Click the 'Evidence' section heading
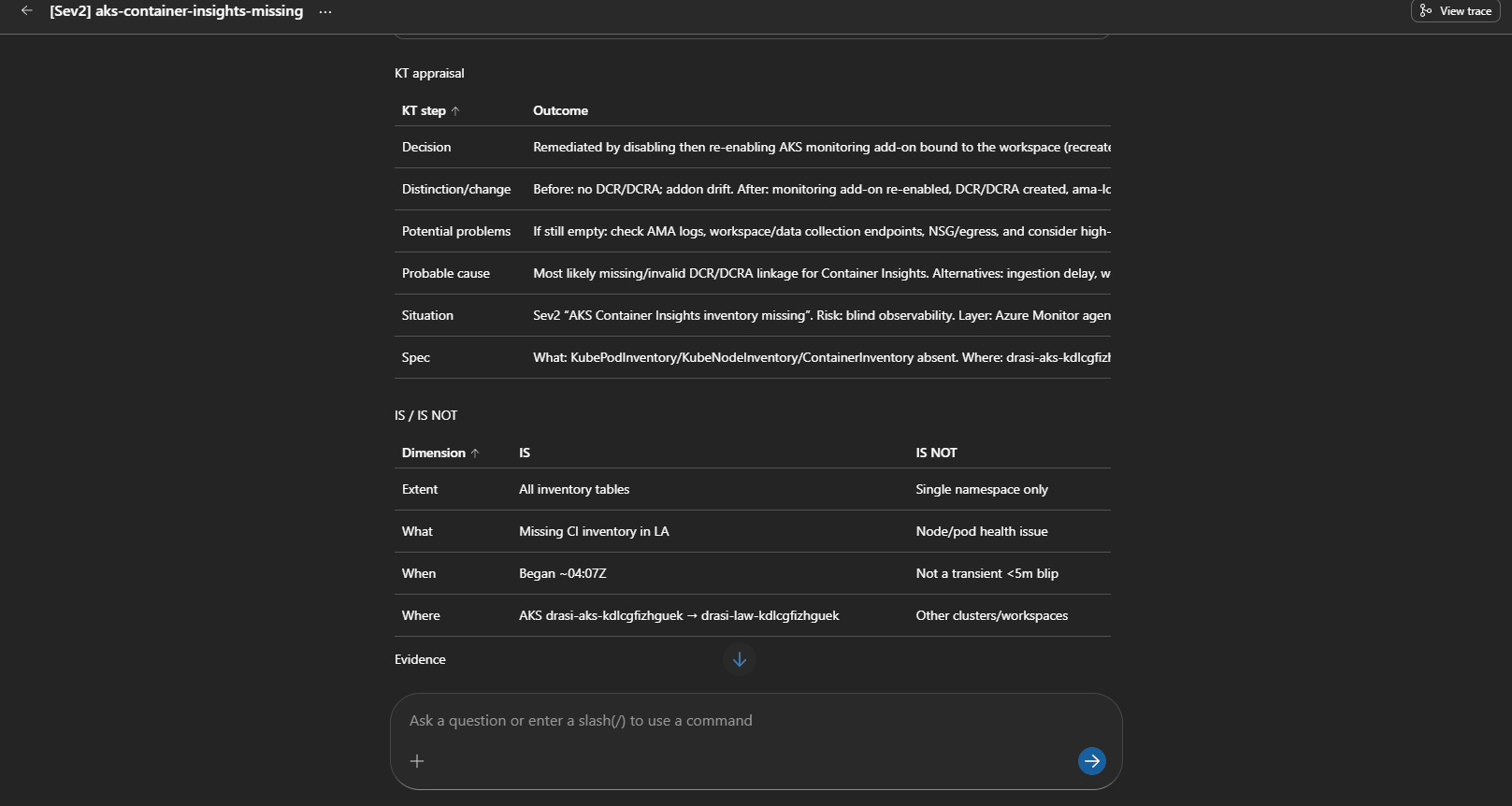1512x806 pixels. [420, 659]
